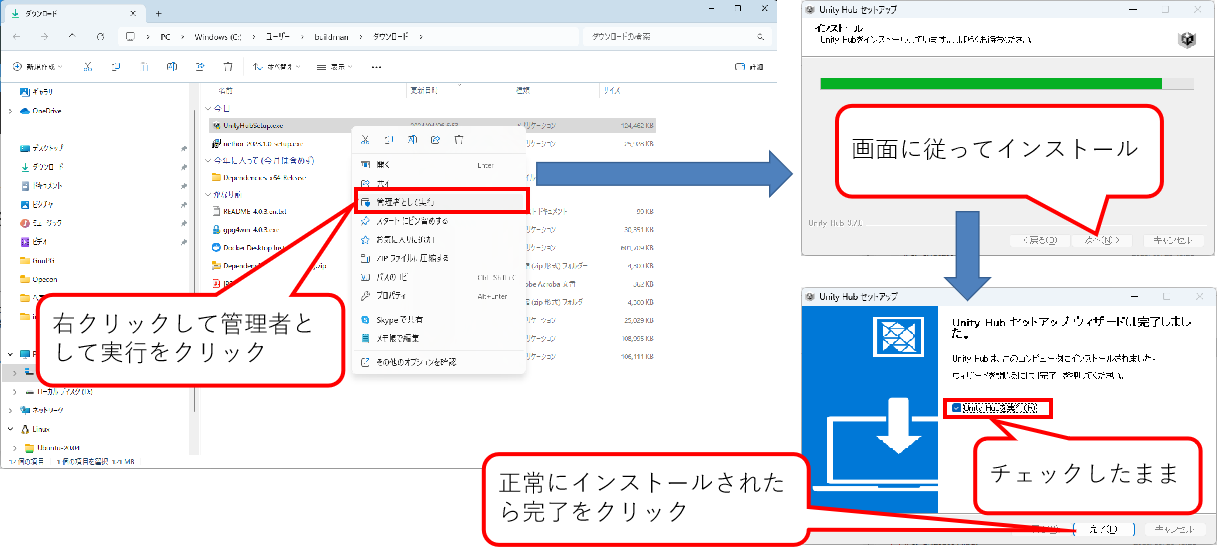Click the Copy icon in Explorer toolbar
This screenshot has height=547, width=1217.
point(116,67)
